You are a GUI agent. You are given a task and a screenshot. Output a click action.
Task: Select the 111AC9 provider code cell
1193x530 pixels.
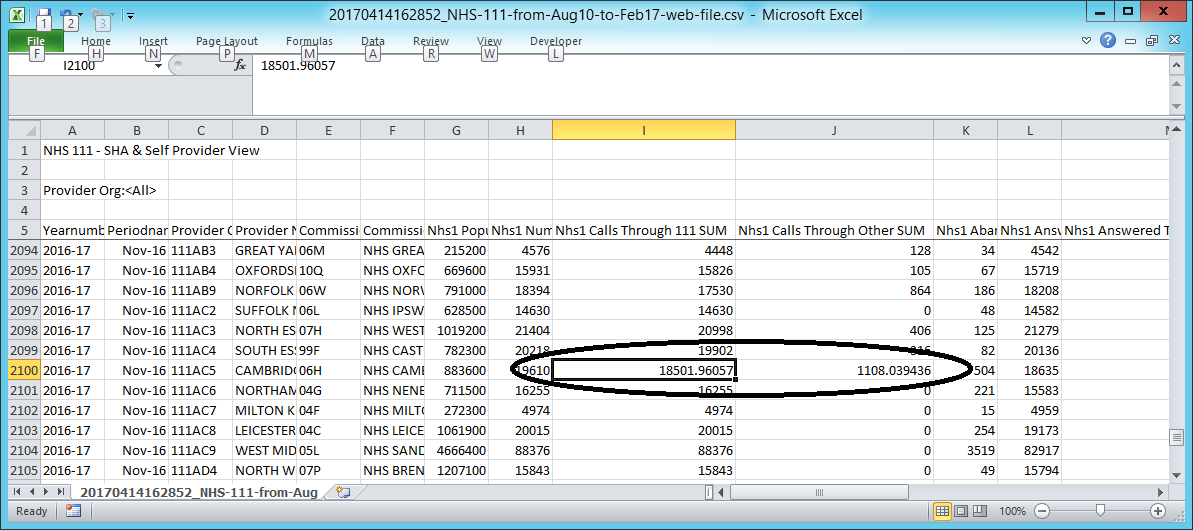point(200,452)
